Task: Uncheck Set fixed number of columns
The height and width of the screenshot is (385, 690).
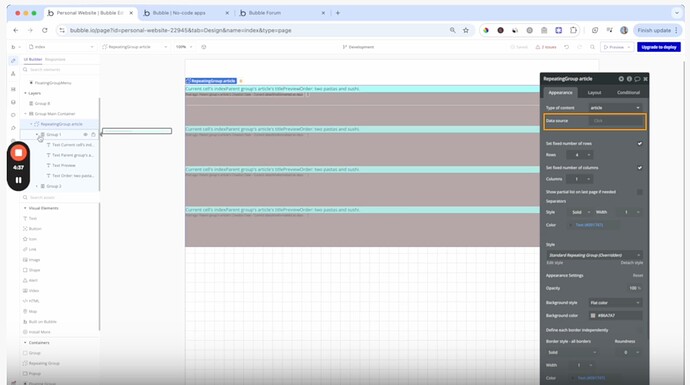Action: 639,168
